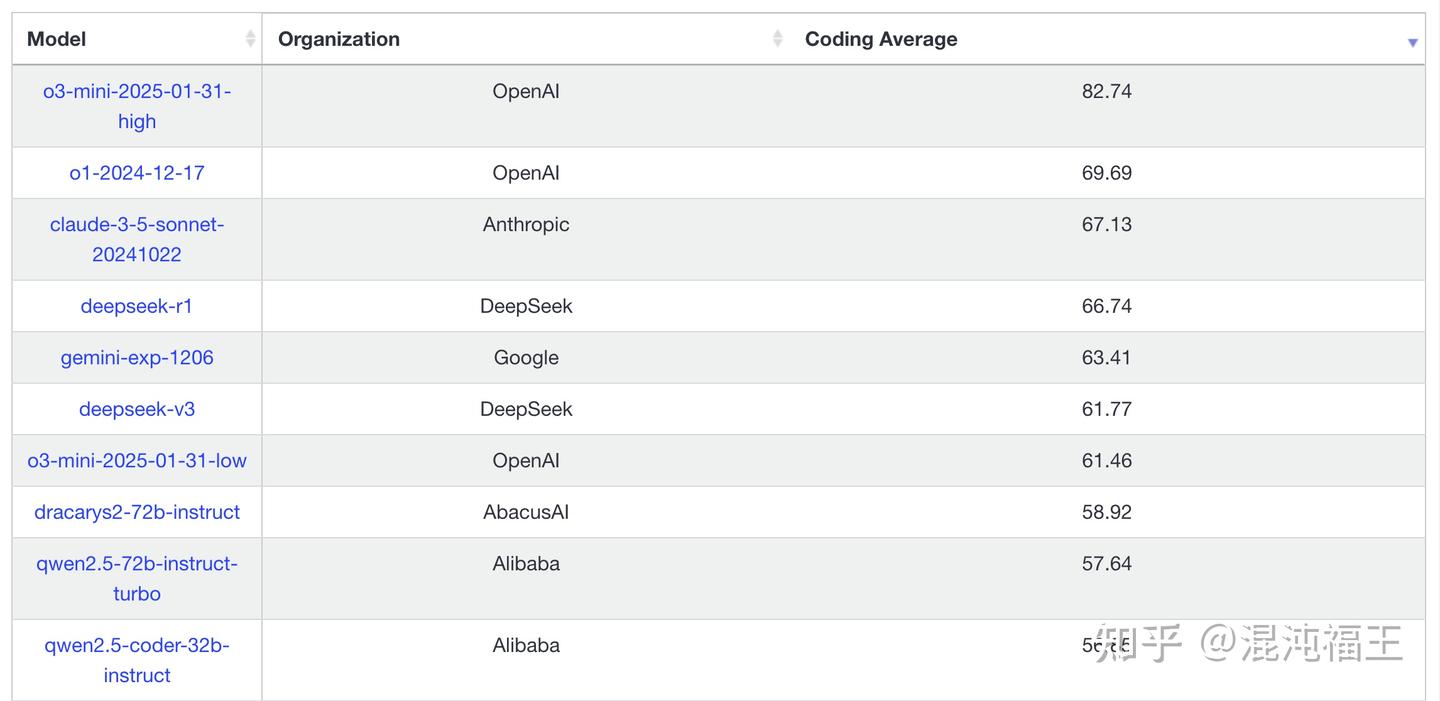Image resolution: width=1440 pixels, height=701 pixels.
Task: Click the deepseek-r1 model link
Action: tap(137, 306)
